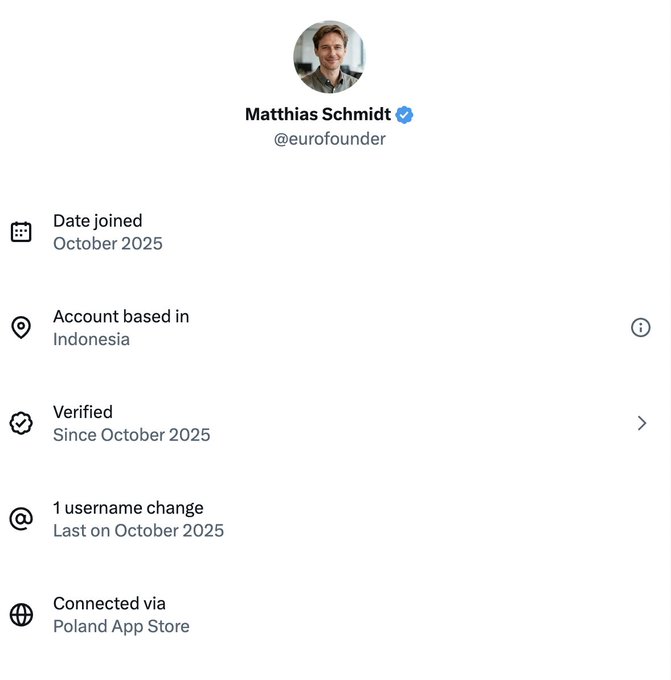Open the info icon for account location
This screenshot has width=671, height=680.
tap(641, 327)
